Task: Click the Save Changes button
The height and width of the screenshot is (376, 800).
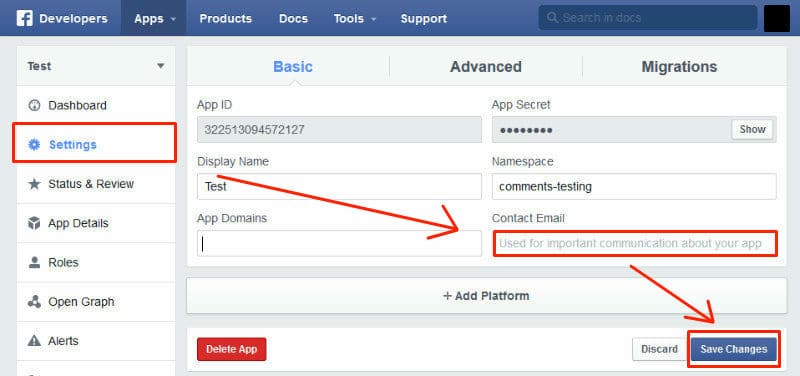Action: 734,349
